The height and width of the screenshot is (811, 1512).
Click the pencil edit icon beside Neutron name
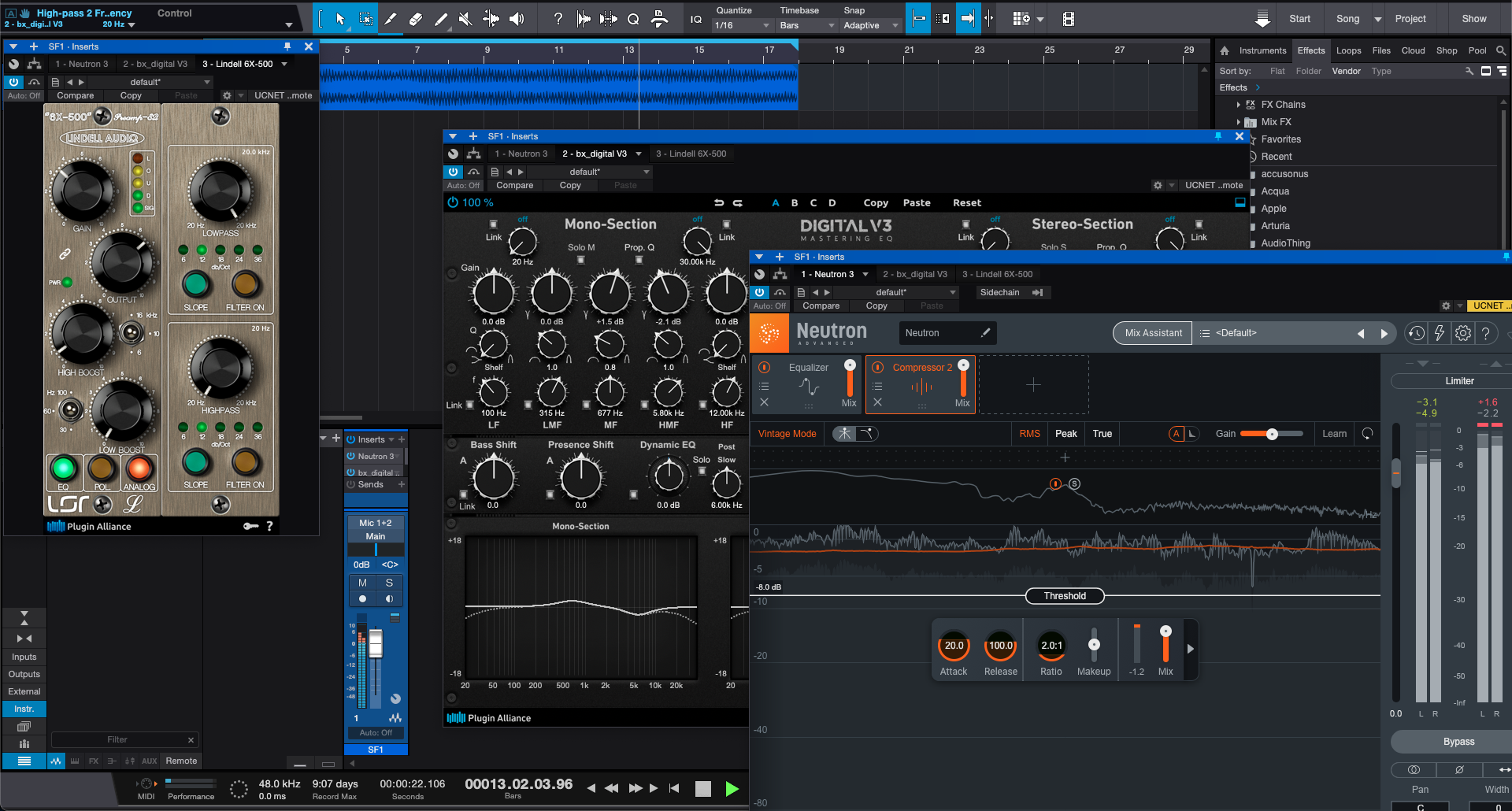(x=985, y=333)
